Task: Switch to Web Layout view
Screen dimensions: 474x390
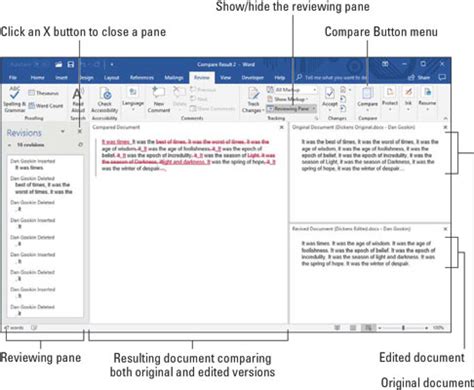Action: point(368,328)
